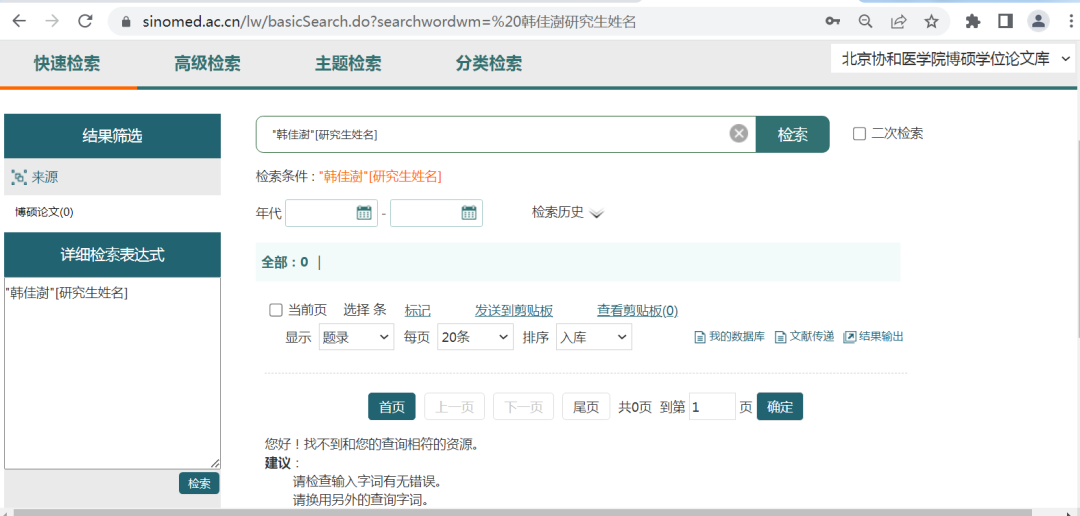Open the end year calendar picker
The width and height of the screenshot is (1080, 516).
(469, 213)
